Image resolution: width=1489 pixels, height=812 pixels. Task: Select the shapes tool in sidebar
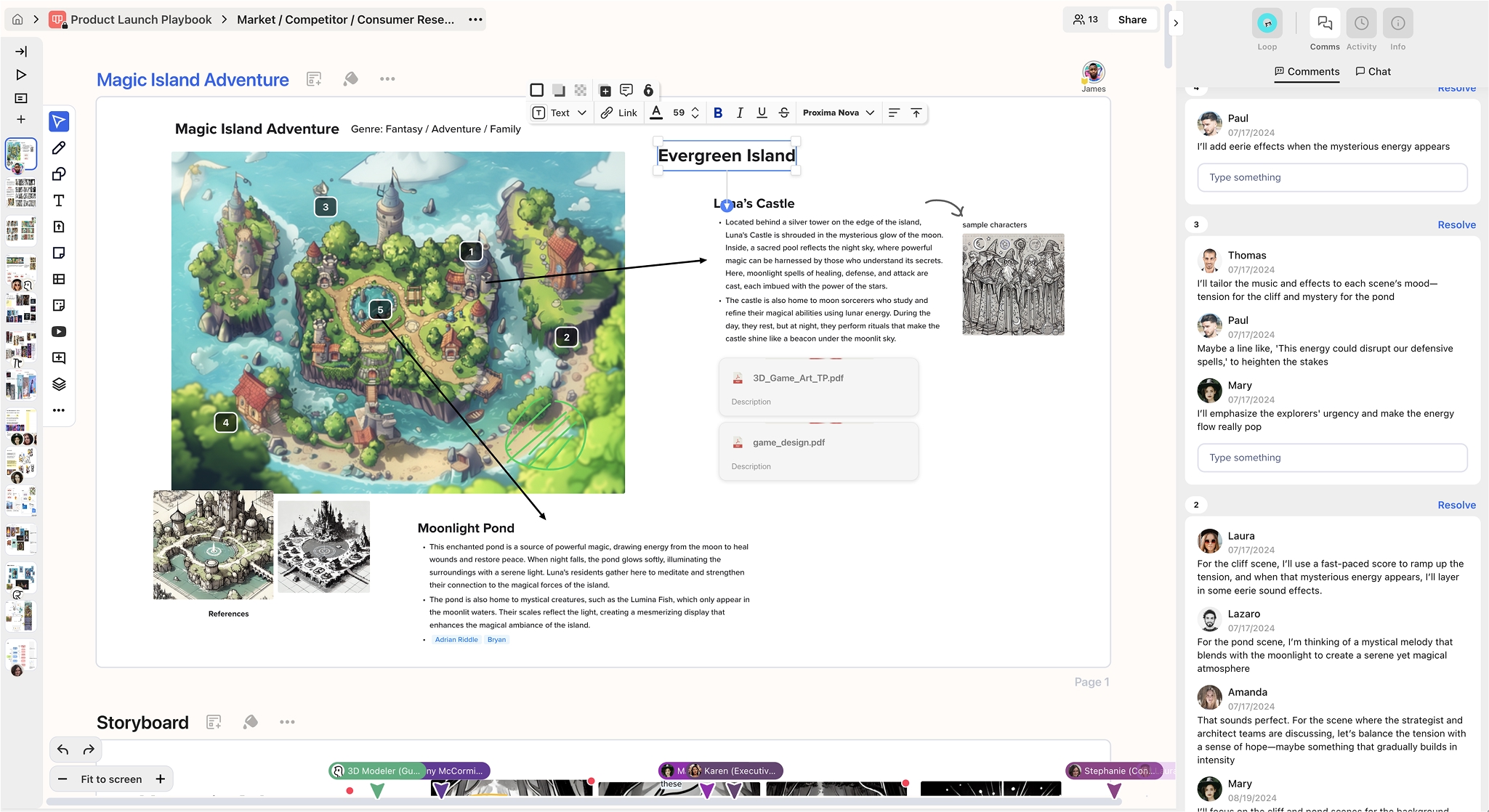pos(59,174)
